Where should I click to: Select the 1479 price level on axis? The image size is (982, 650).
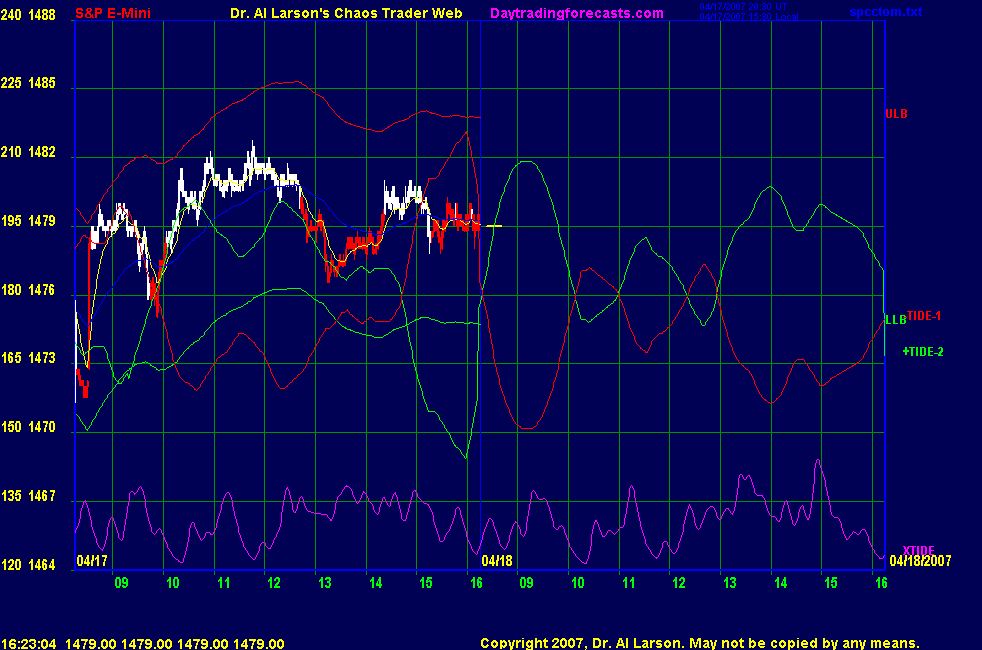pyautogui.click(x=42, y=221)
